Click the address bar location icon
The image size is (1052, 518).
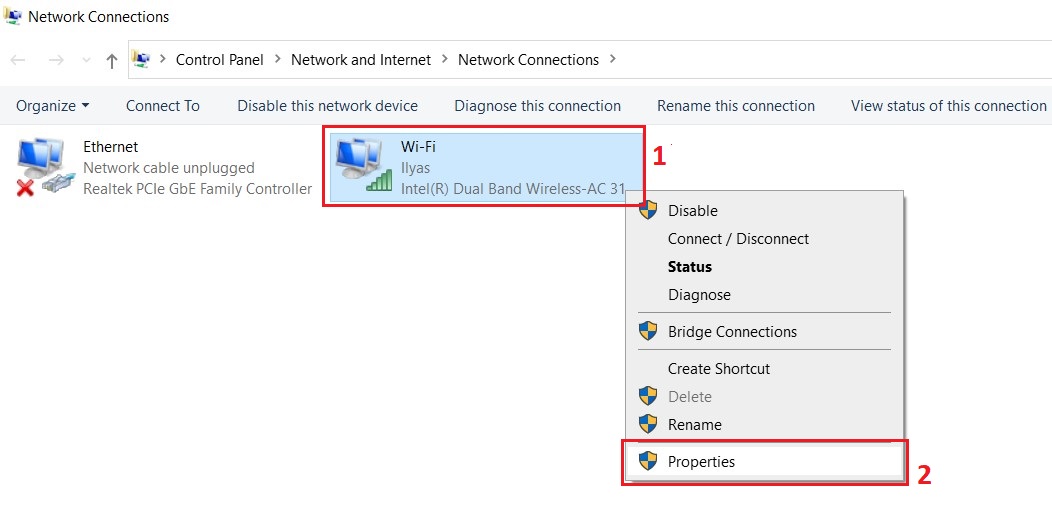coord(141,60)
